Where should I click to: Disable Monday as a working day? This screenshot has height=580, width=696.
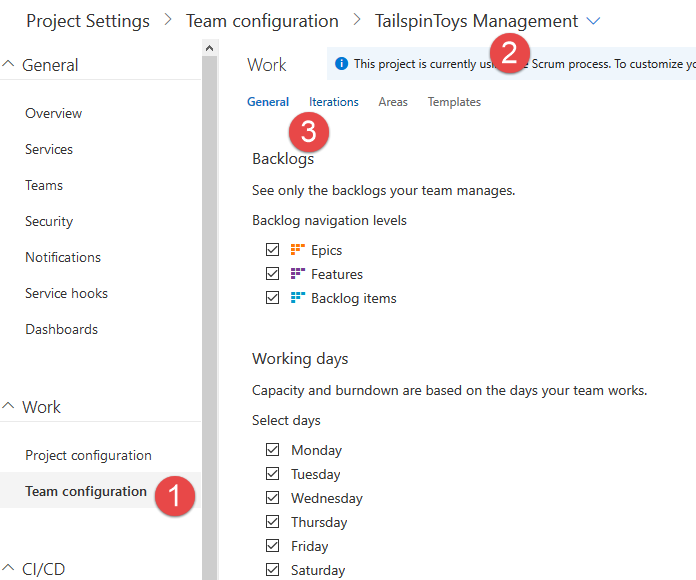tap(273, 450)
